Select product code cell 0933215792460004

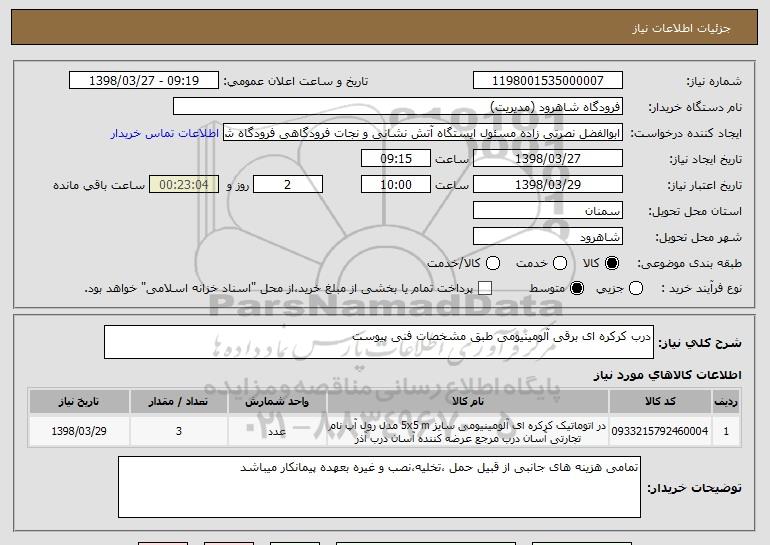[x=660, y=431]
